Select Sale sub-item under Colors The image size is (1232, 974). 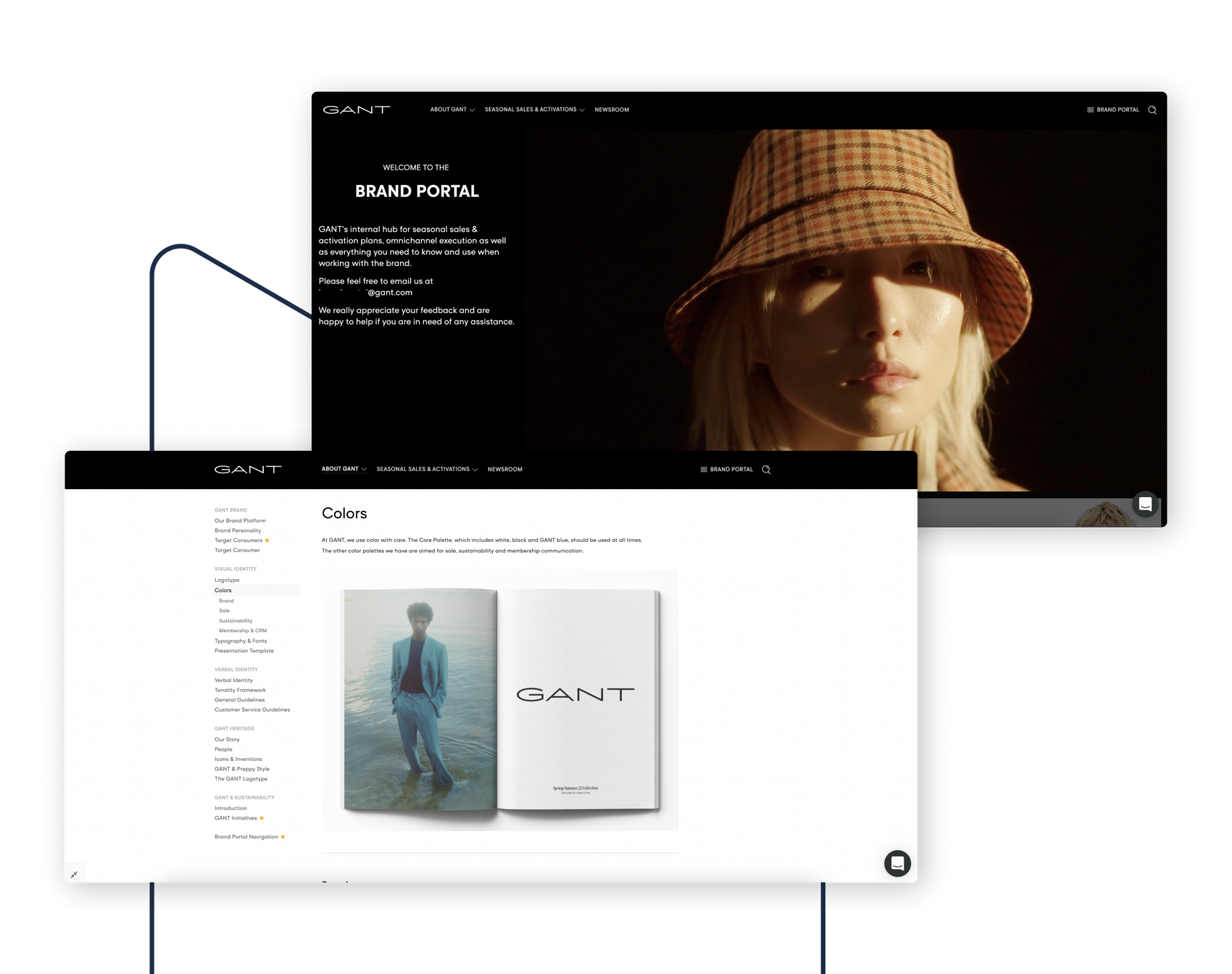tap(224, 611)
